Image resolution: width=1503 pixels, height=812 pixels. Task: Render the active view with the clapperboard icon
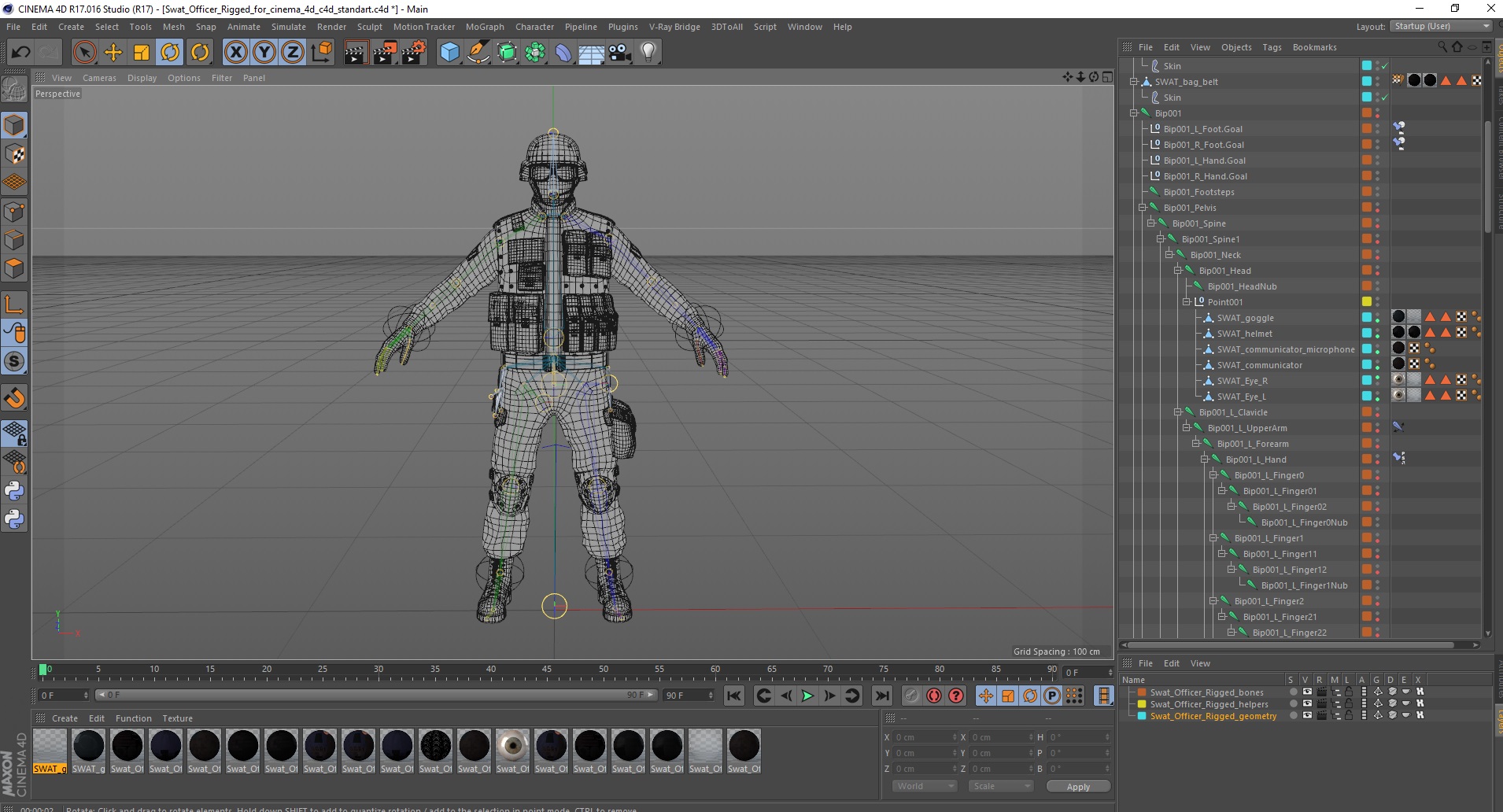[356, 53]
